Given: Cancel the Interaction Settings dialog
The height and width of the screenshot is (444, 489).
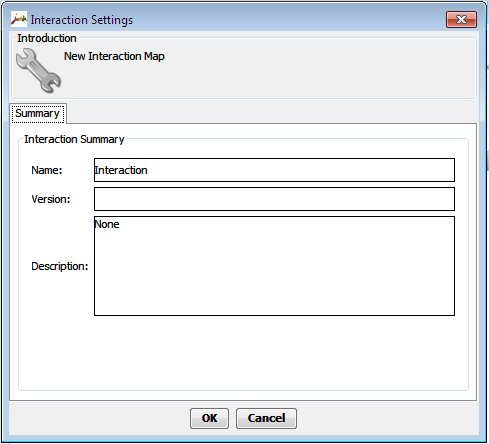Looking at the screenshot, I should tap(266, 418).
